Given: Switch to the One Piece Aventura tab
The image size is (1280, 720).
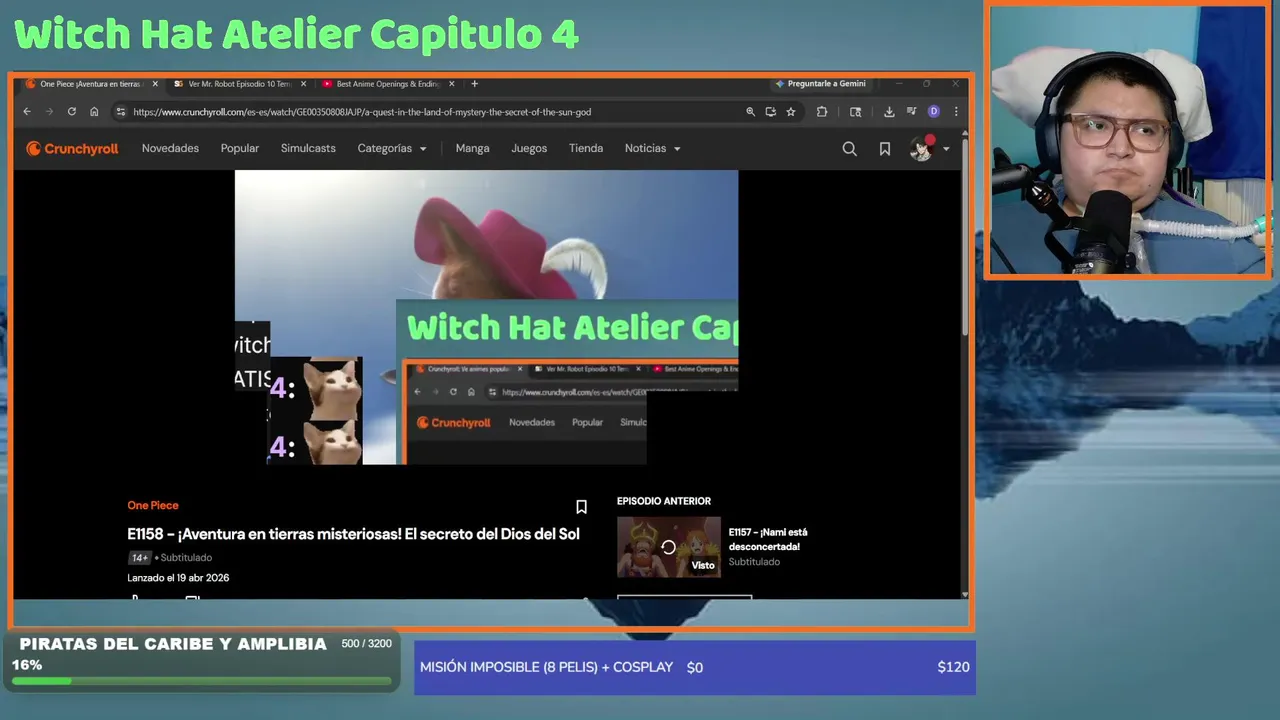Looking at the screenshot, I should [92, 84].
